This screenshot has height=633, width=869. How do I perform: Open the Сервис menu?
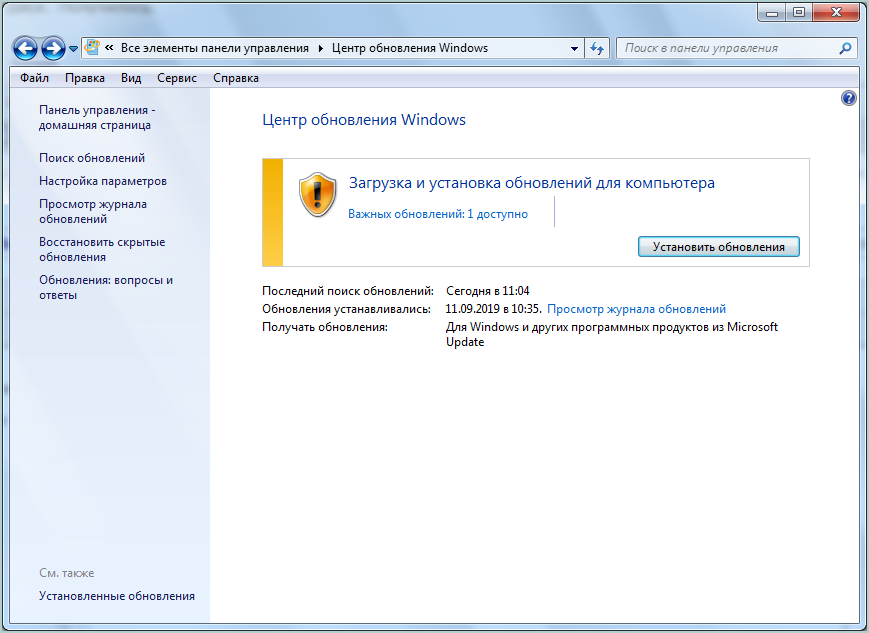click(177, 78)
